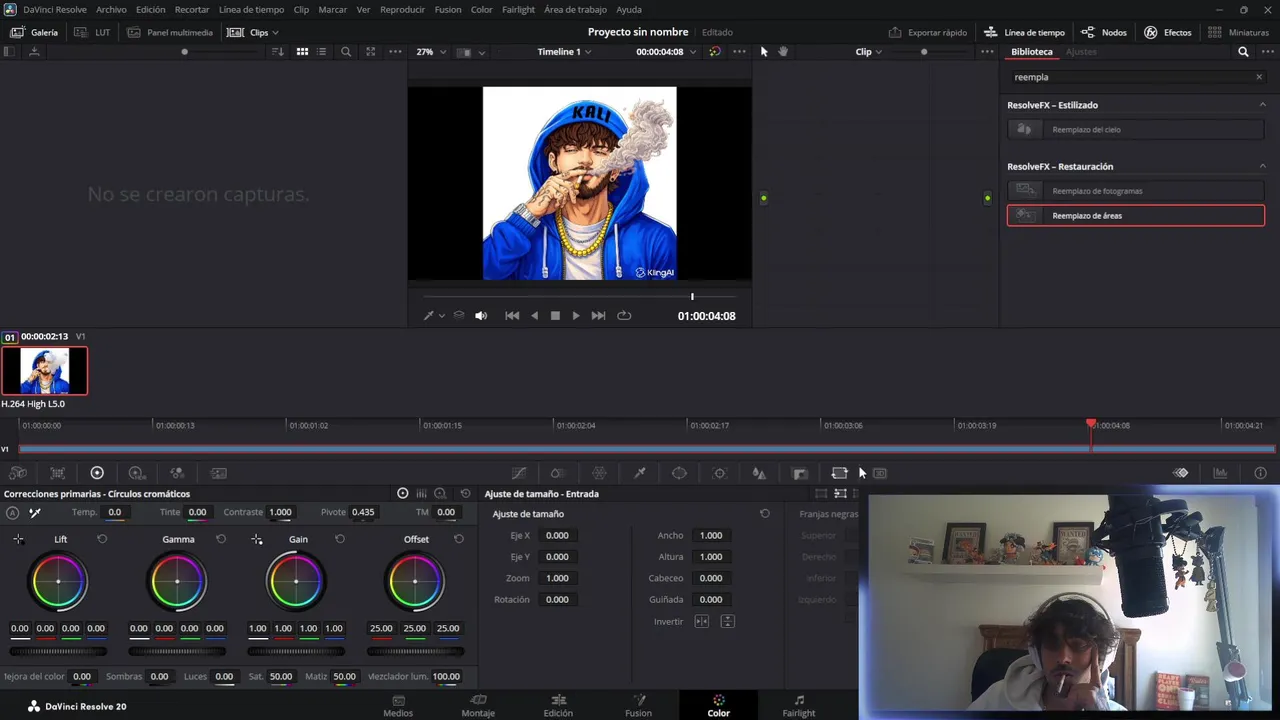This screenshot has height=720, width=1280.
Task: Open the LUT panel
Action: [93, 32]
